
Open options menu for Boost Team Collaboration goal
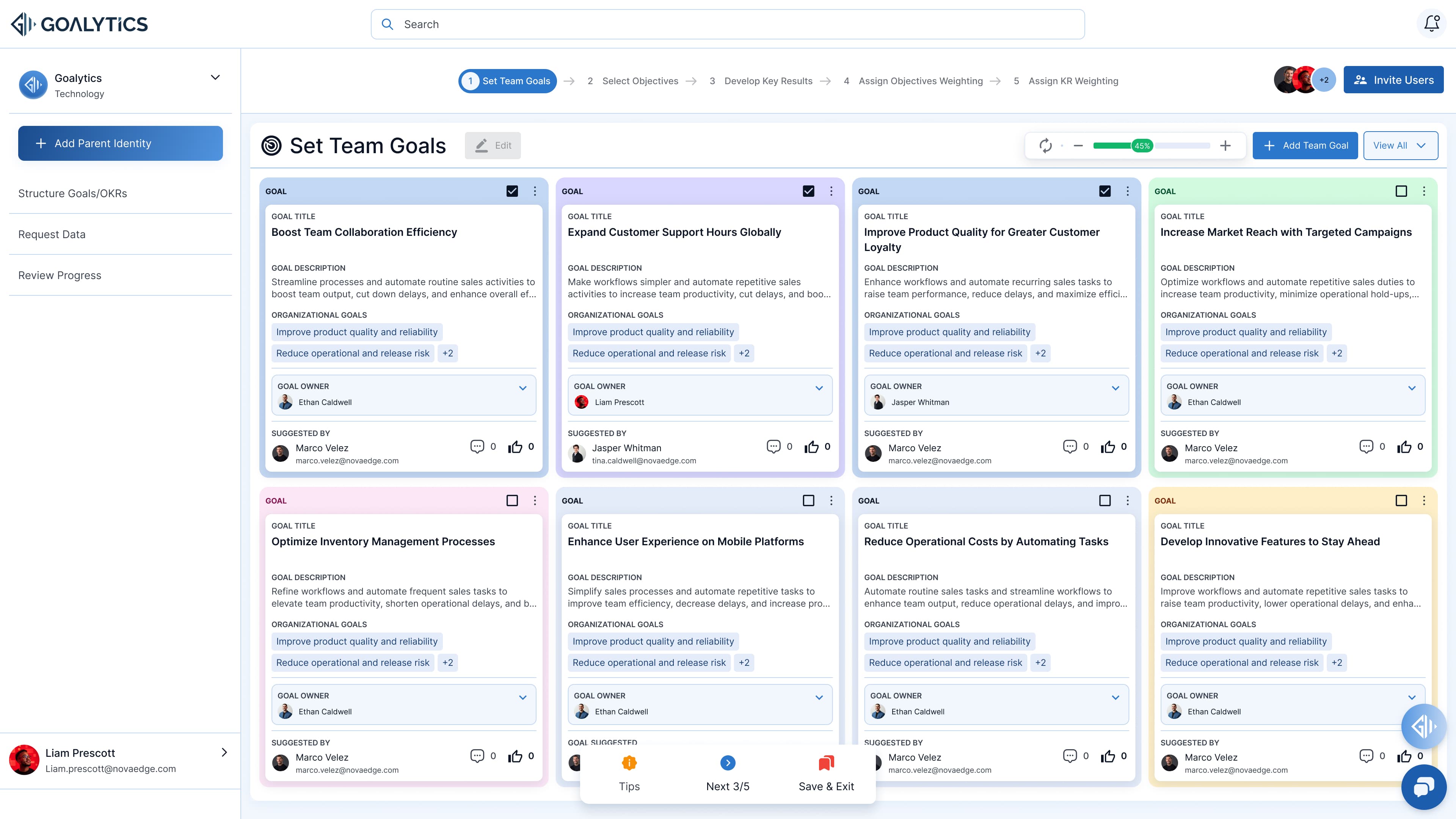coord(535,191)
